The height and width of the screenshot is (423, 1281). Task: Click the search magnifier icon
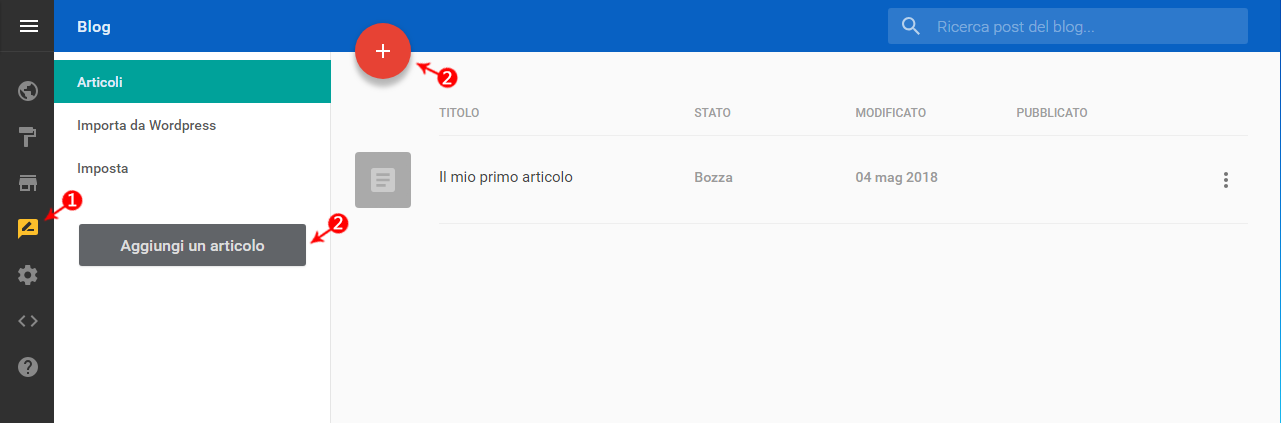click(x=910, y=26)
